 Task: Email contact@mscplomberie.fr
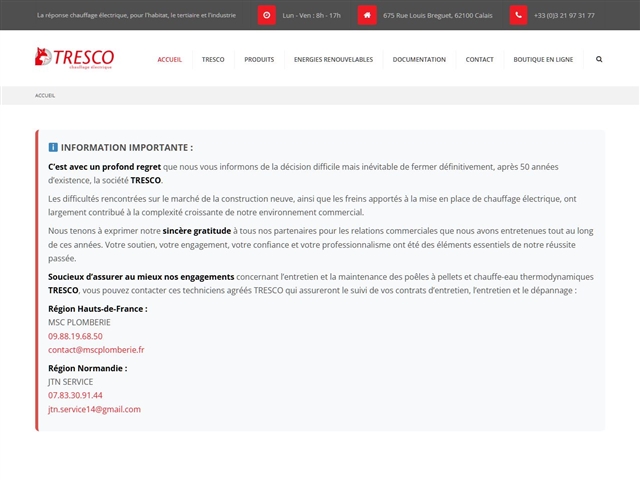(96, 350)
